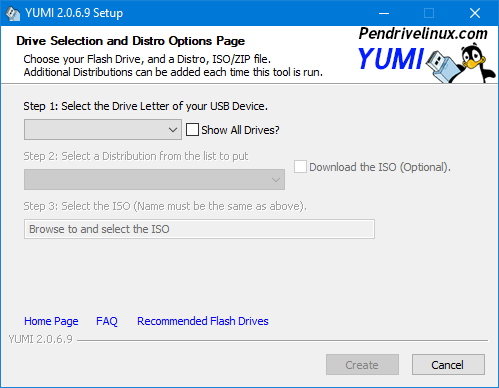
Task: Click the Cancel button
Action: [448, 365]
